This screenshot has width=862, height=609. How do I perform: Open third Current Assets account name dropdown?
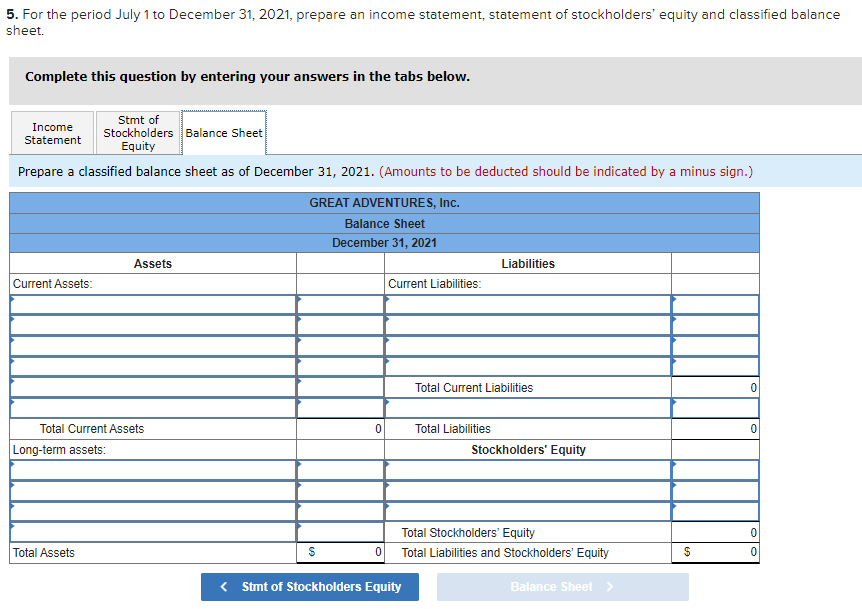[153, 346]
